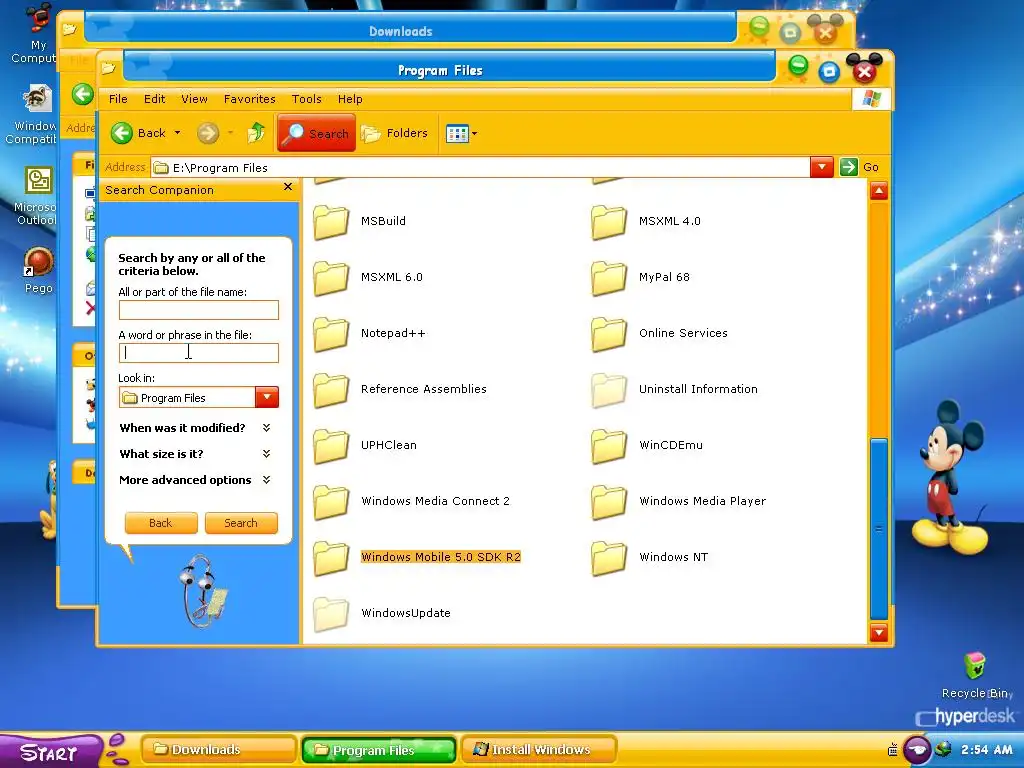This screenshot has width=1024, height=768.
Task: Select the WinCDEmu folder icon
Action: tap(609, 447)
